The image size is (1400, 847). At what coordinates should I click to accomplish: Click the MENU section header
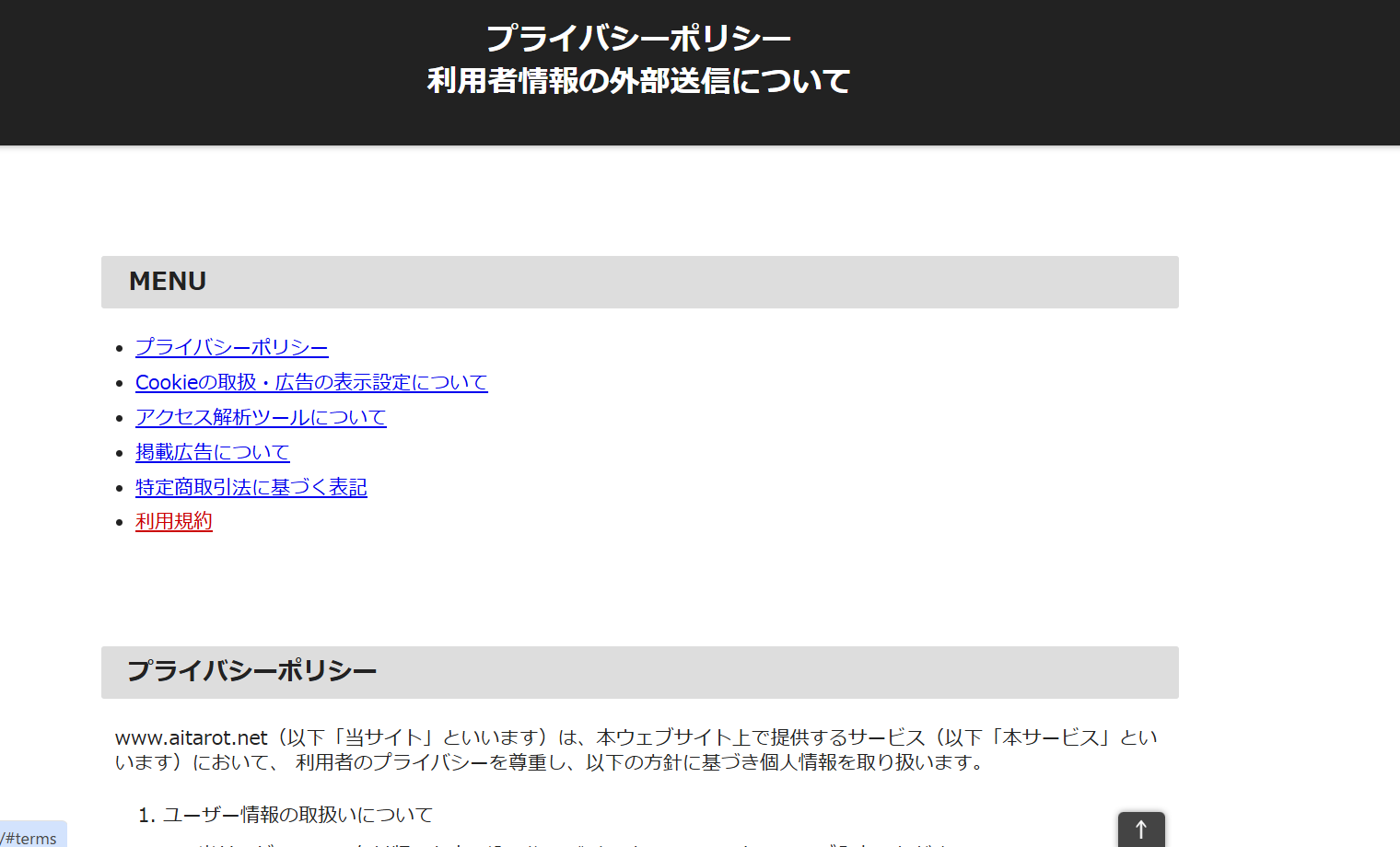click(x=168, y=282)
